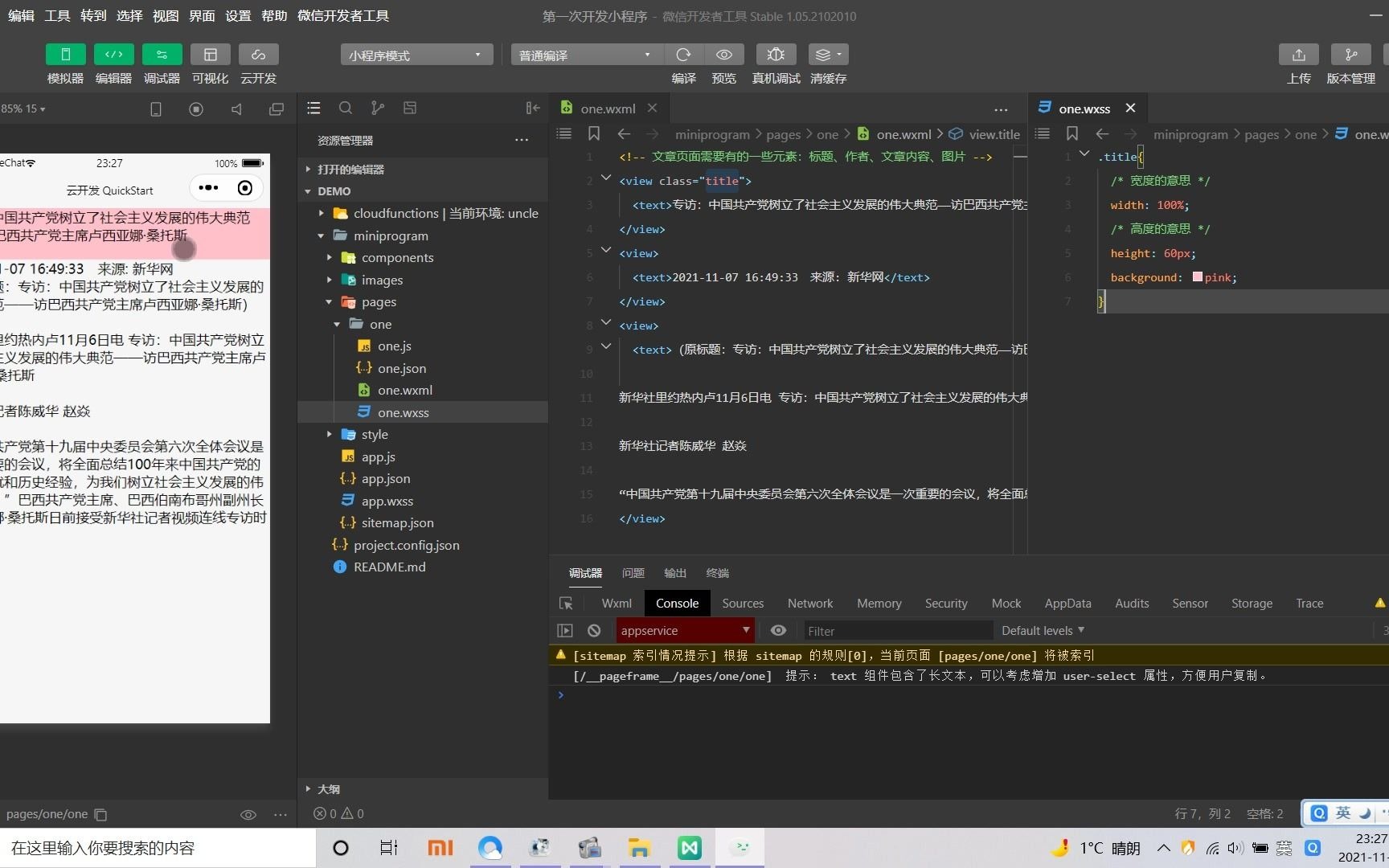Image resolution: width=1389 pixels, height=868 pixels.
Task: Open the Default levels dropdown
Action: pyautogui.click(x=1043, y=631)
